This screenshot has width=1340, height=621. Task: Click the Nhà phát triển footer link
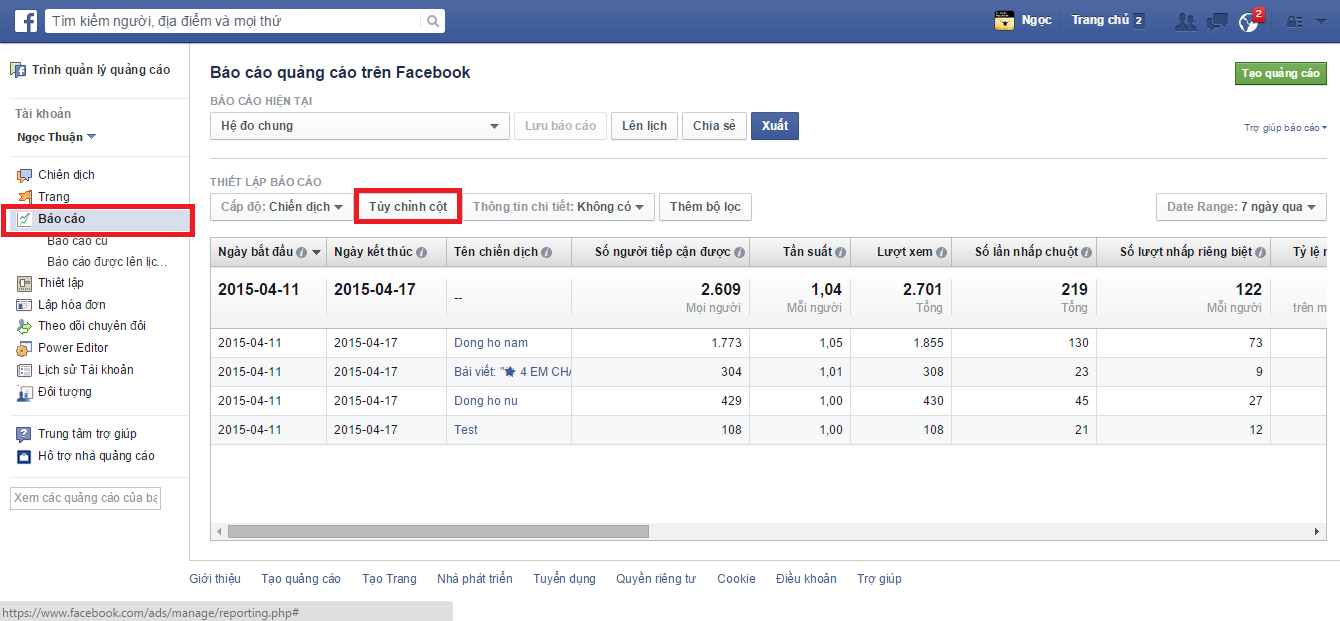pos(475,579)
